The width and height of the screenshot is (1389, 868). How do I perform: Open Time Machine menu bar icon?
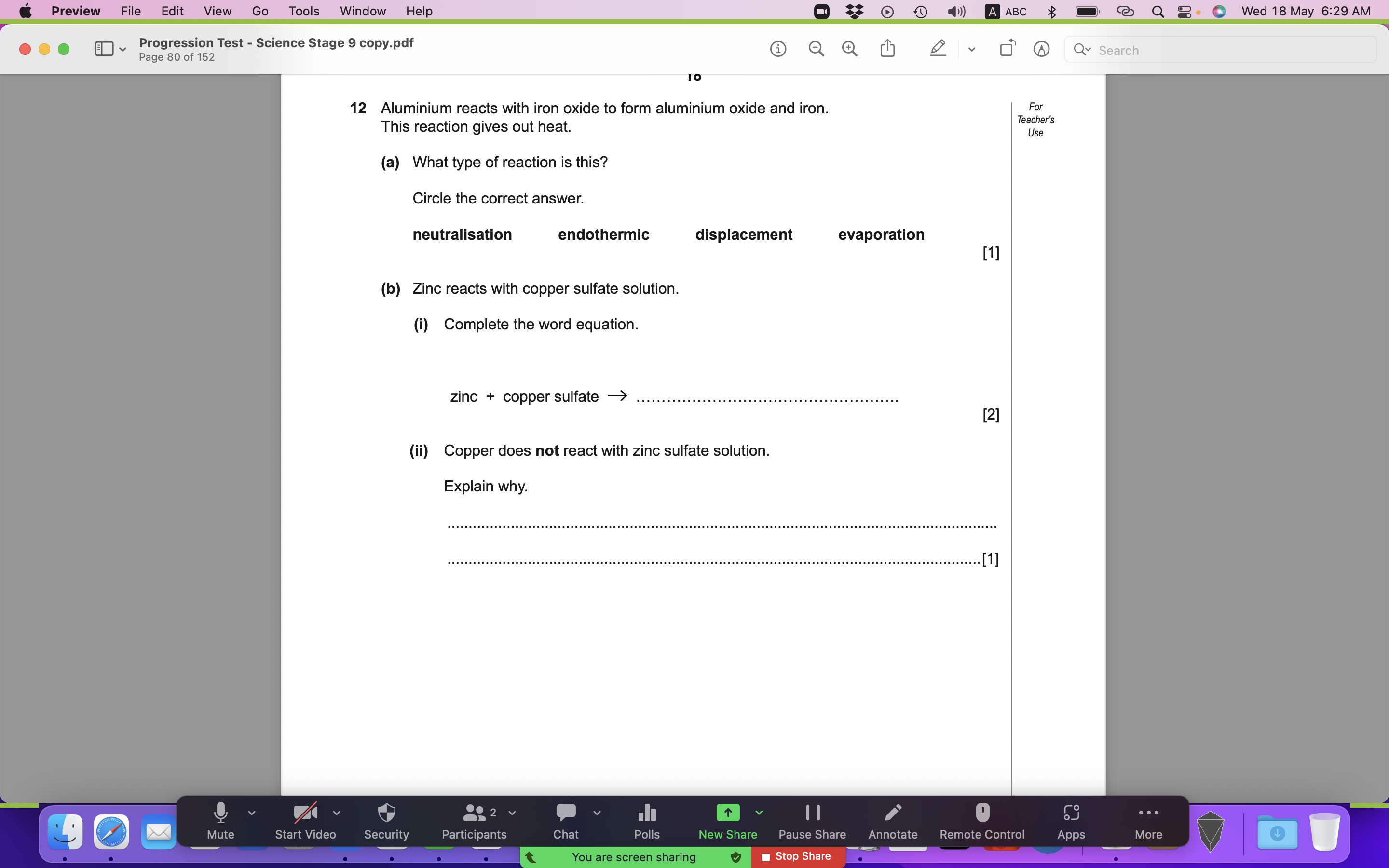pyautogui.click(x=920, y=12)
